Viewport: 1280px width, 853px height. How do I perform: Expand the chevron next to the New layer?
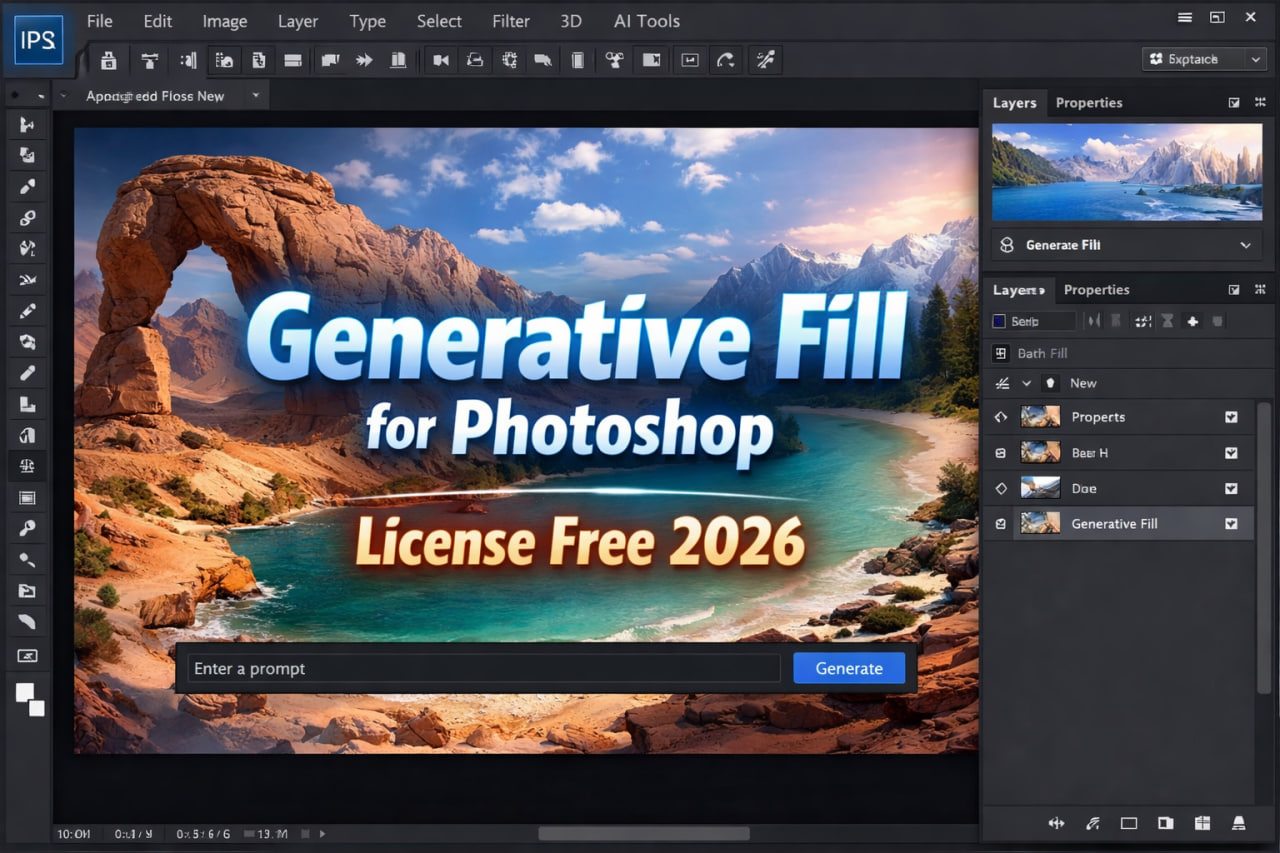[x=1028, y=383]
